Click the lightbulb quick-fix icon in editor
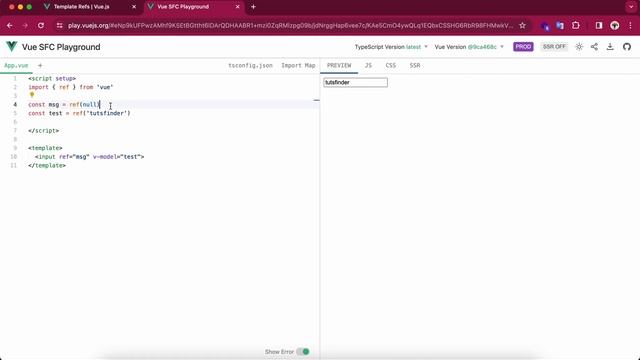 (32, 95)
